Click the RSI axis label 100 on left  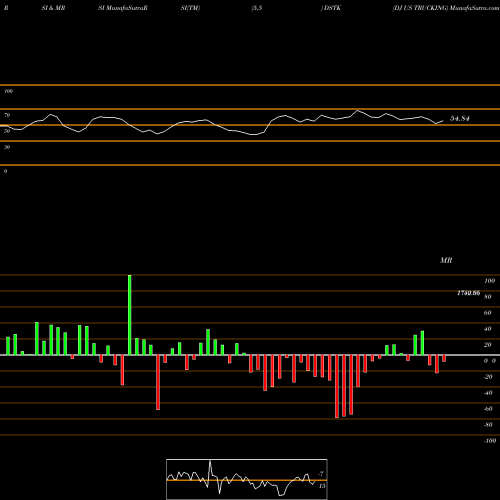coord(8,91)
